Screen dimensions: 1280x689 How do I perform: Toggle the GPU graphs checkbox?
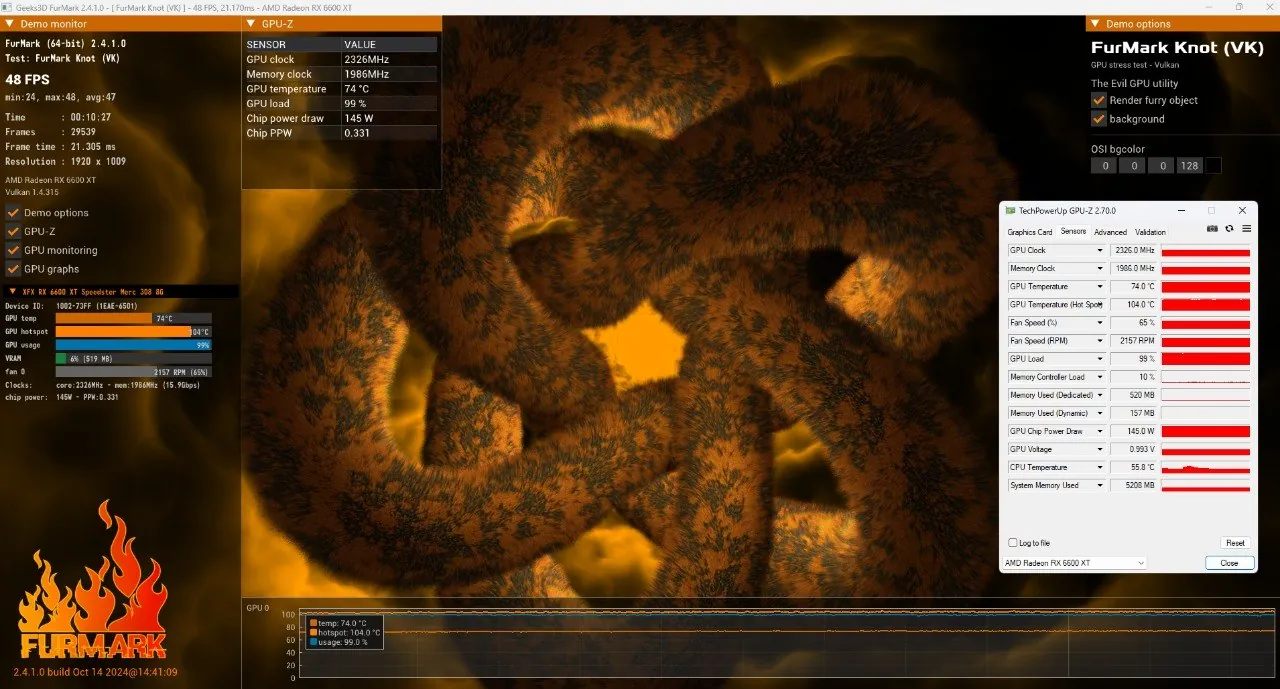click(13, 269)
